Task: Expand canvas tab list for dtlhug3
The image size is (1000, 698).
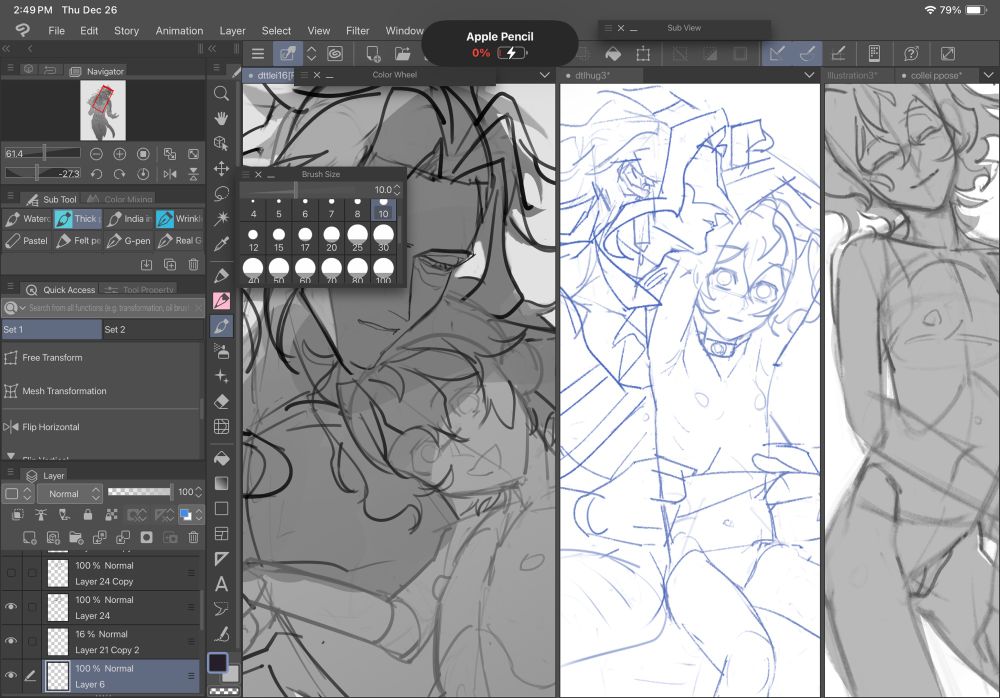Action: pyautogui.click(x=809, y=75)
